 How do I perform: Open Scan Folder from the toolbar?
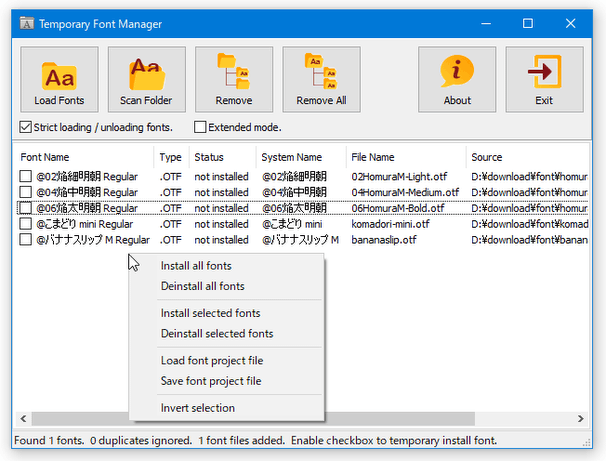pos(146,80)
